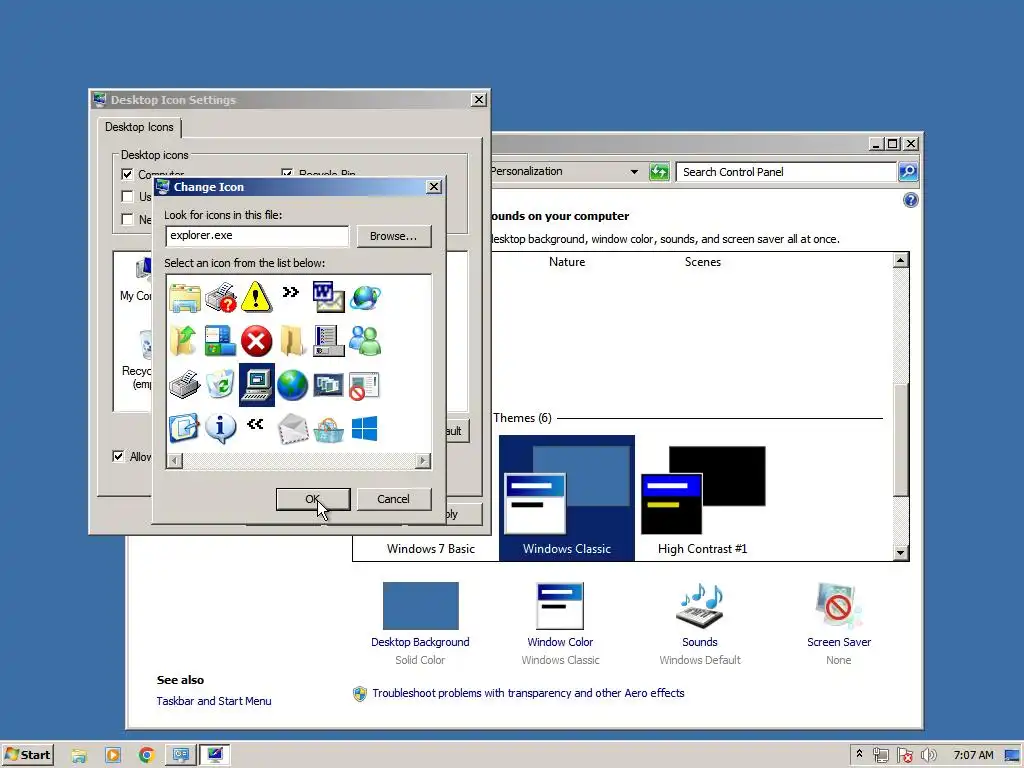Select the Windows 7 Basic theme label
Screen dimensions: 1024x768
tap(430, 549)
